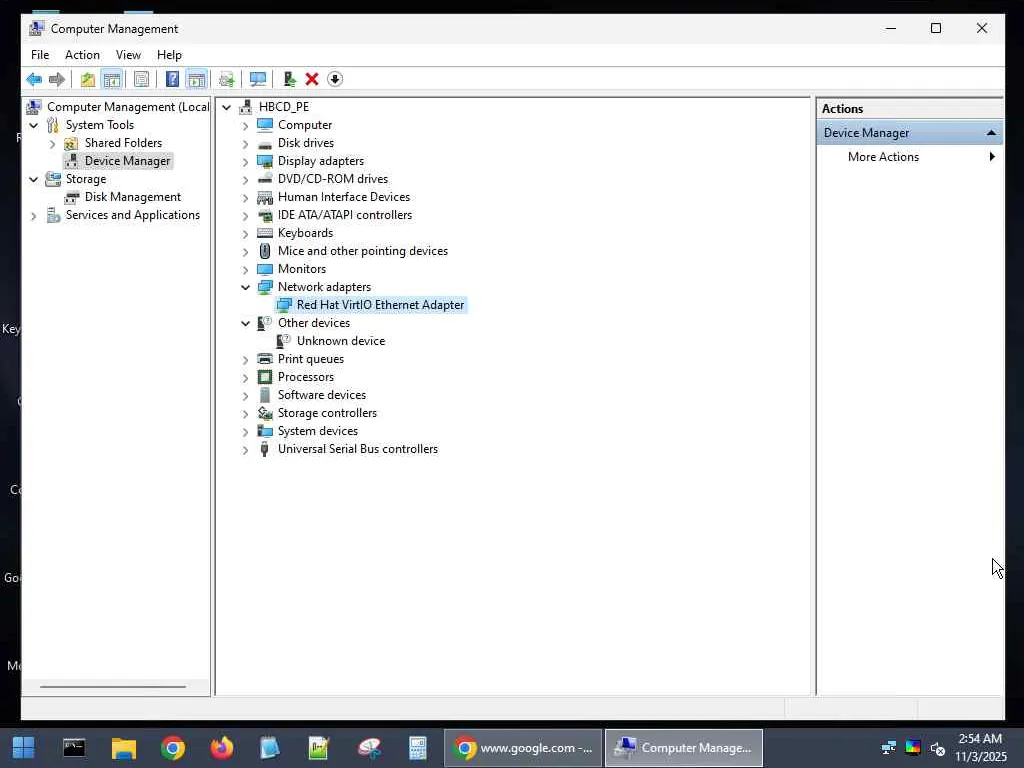Click the clock showing 2:54 AM

click(980, 739)
